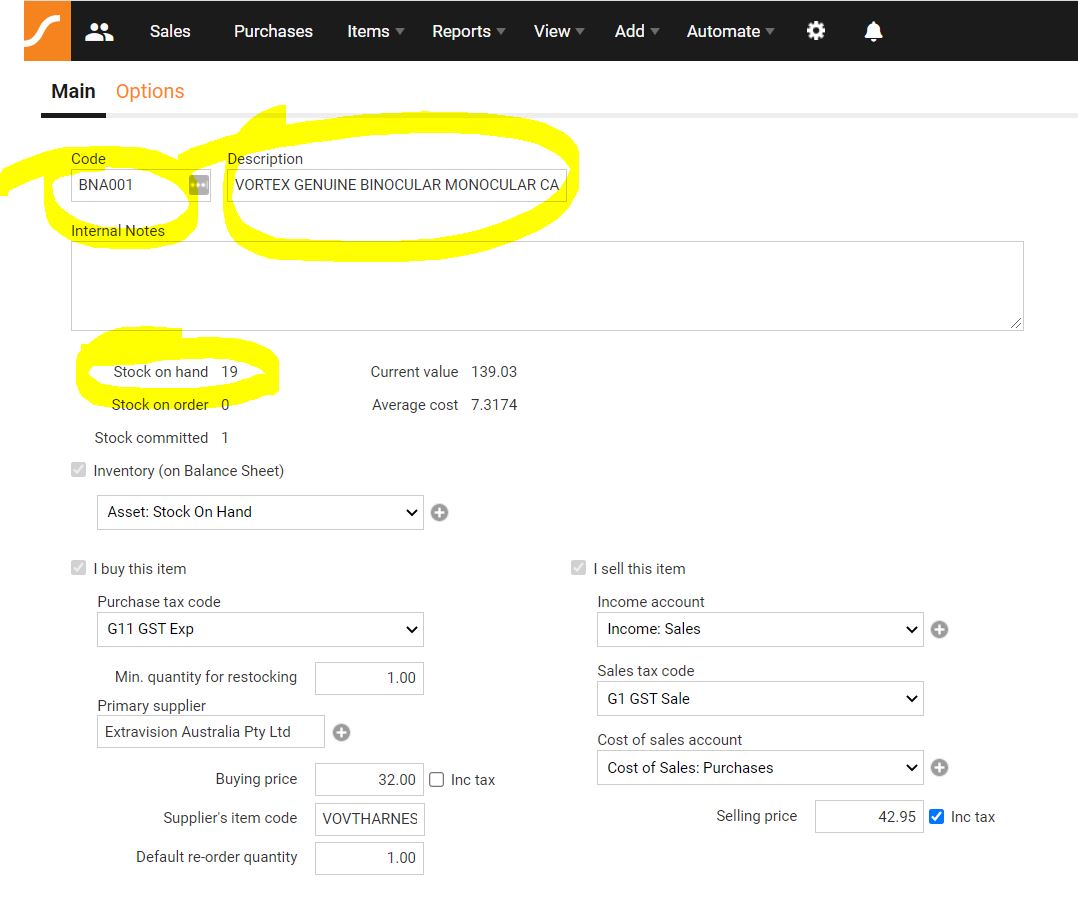
Task: Open the Cost of sales account dropdown
Action: [x=760, y=767]
